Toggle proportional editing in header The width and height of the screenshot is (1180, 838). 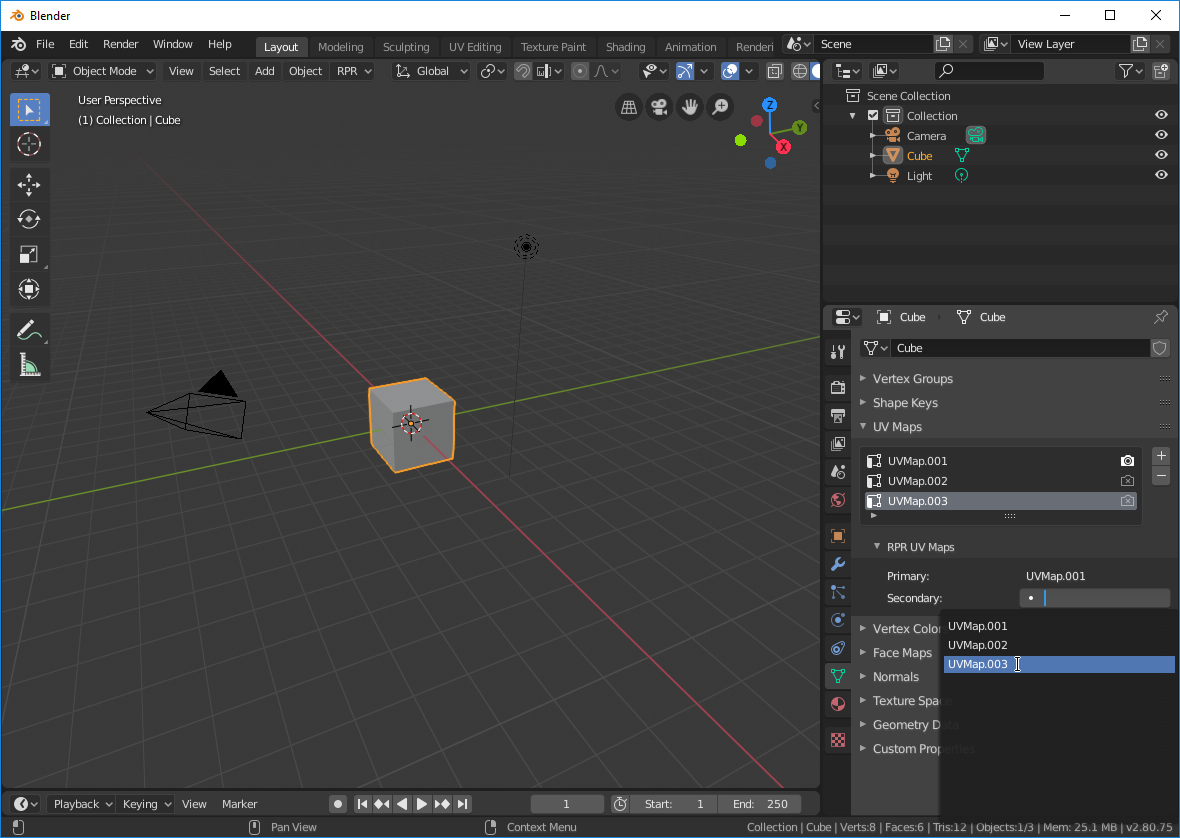coord(579,71)
